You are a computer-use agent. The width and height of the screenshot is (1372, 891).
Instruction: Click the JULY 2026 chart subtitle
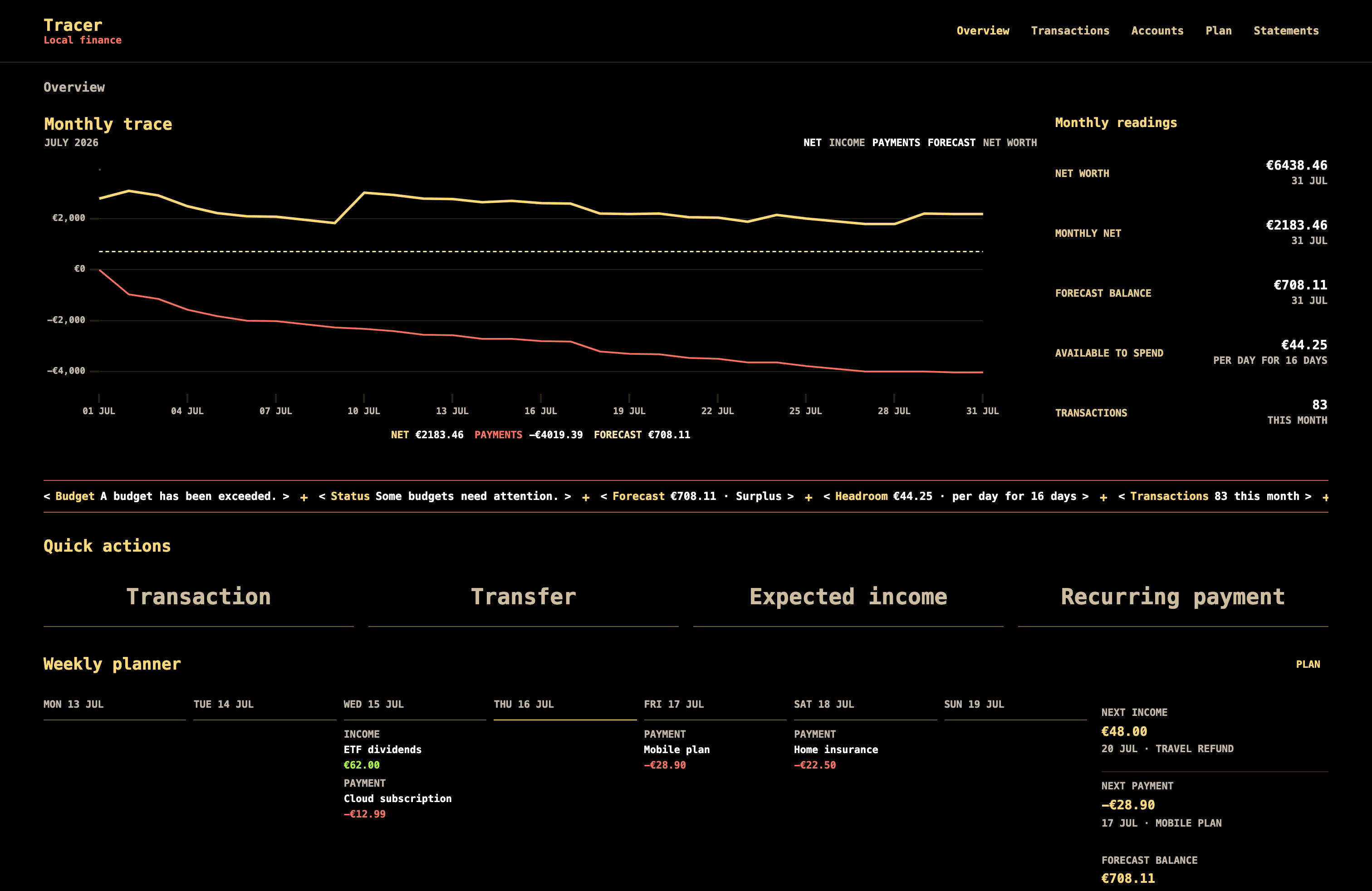coord(72,142)
